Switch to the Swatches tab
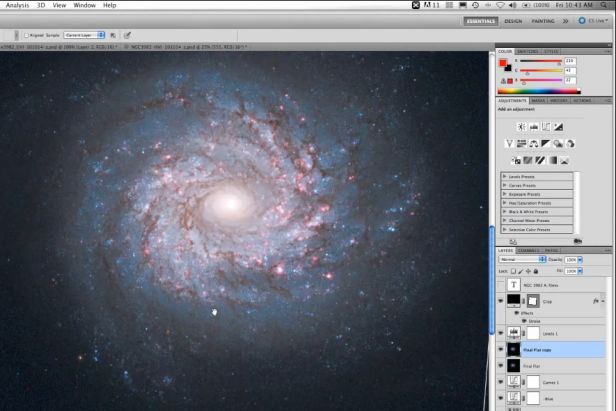 tap(528, 51)
